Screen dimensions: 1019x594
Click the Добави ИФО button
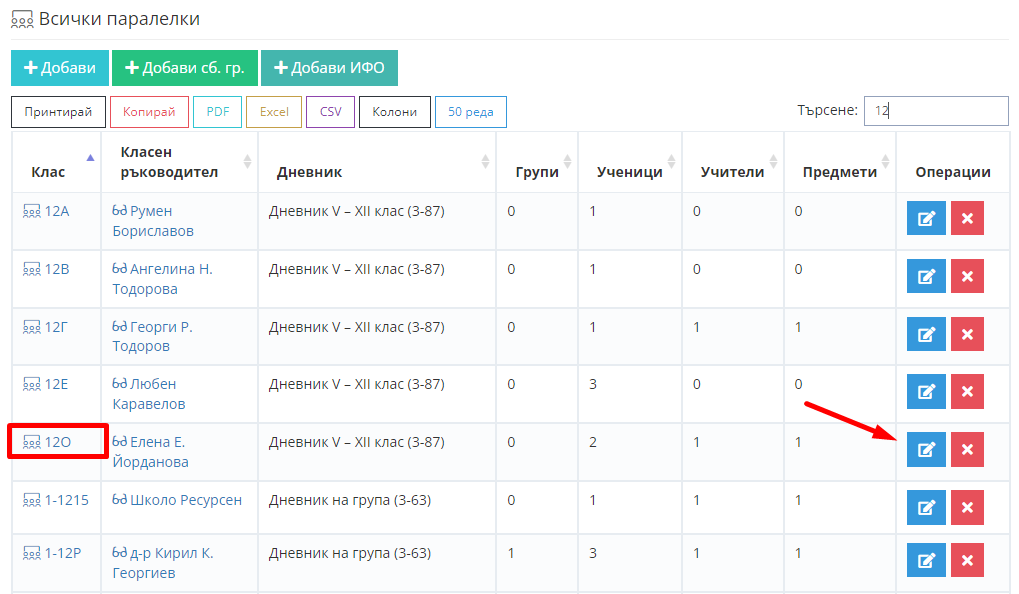click(x=329, y=68)
